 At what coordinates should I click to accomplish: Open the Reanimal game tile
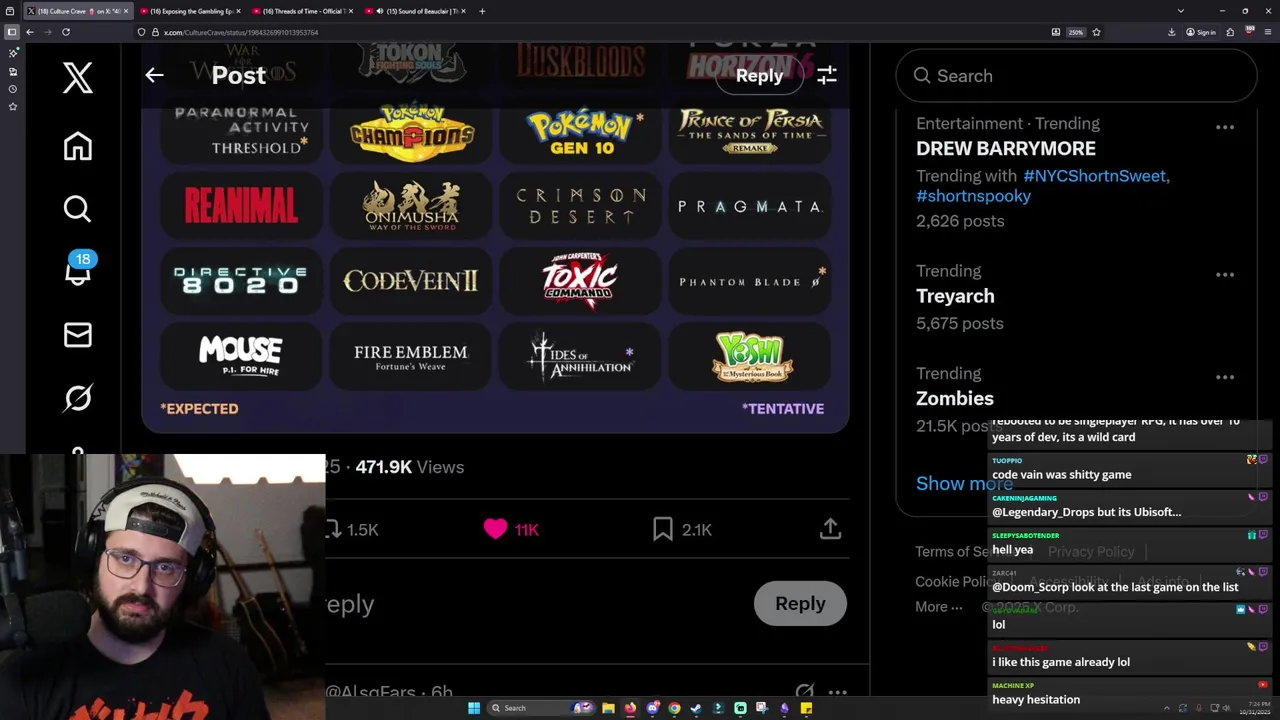(240, 205)
